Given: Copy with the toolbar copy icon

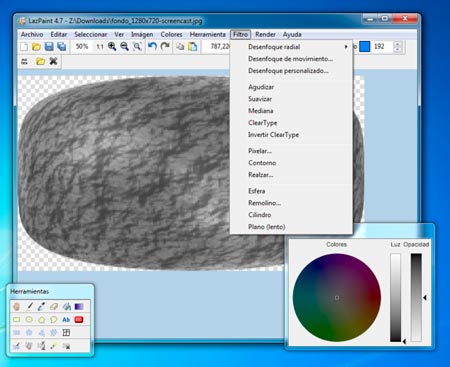Looking at the screenshot, I should [180, 47].
